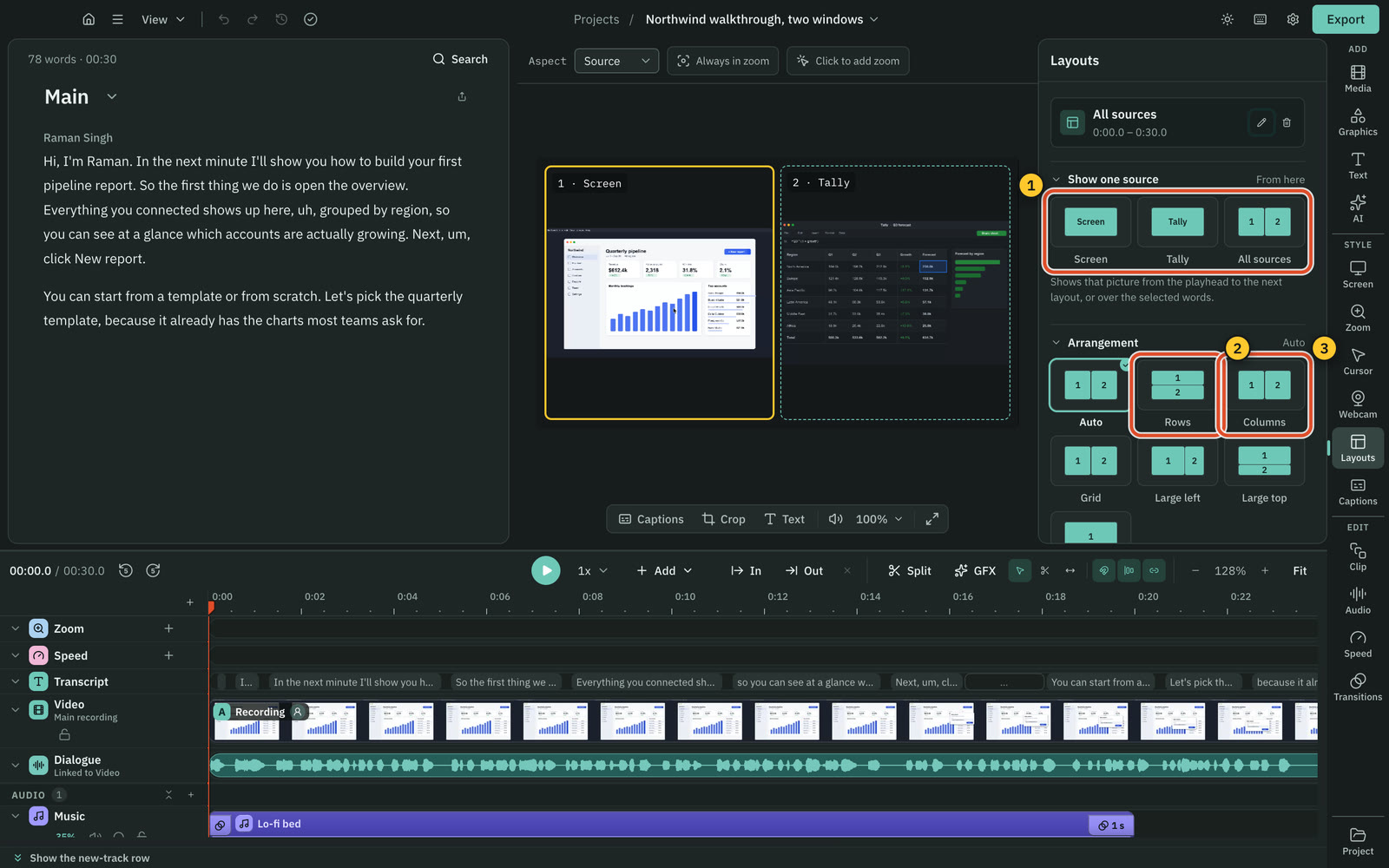This screenshot has height=868, width=1389.
Task: Open the Captions sidebar tab
Action: tap(1358, 491)
